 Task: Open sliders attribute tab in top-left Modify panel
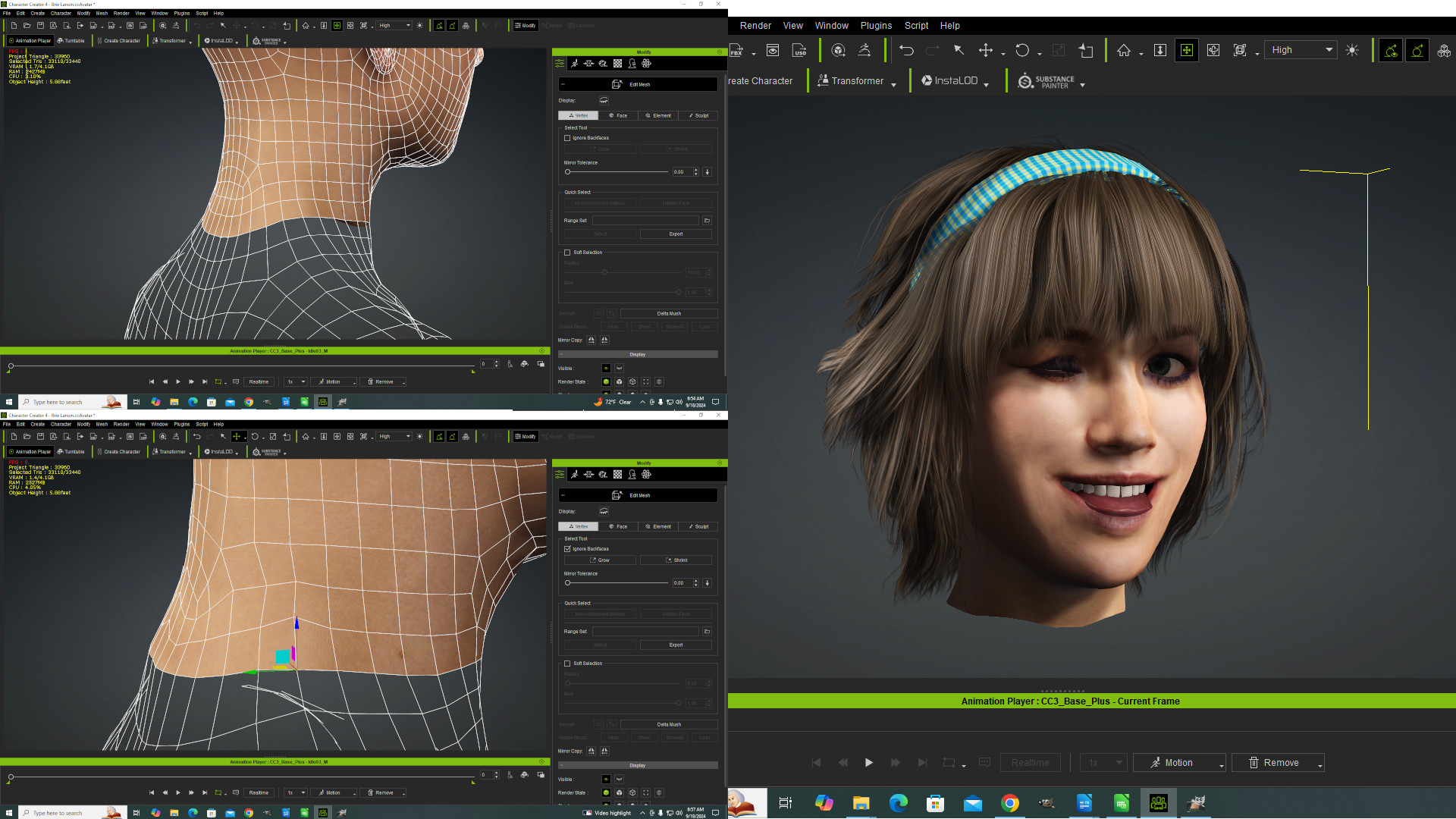[560, 64]
